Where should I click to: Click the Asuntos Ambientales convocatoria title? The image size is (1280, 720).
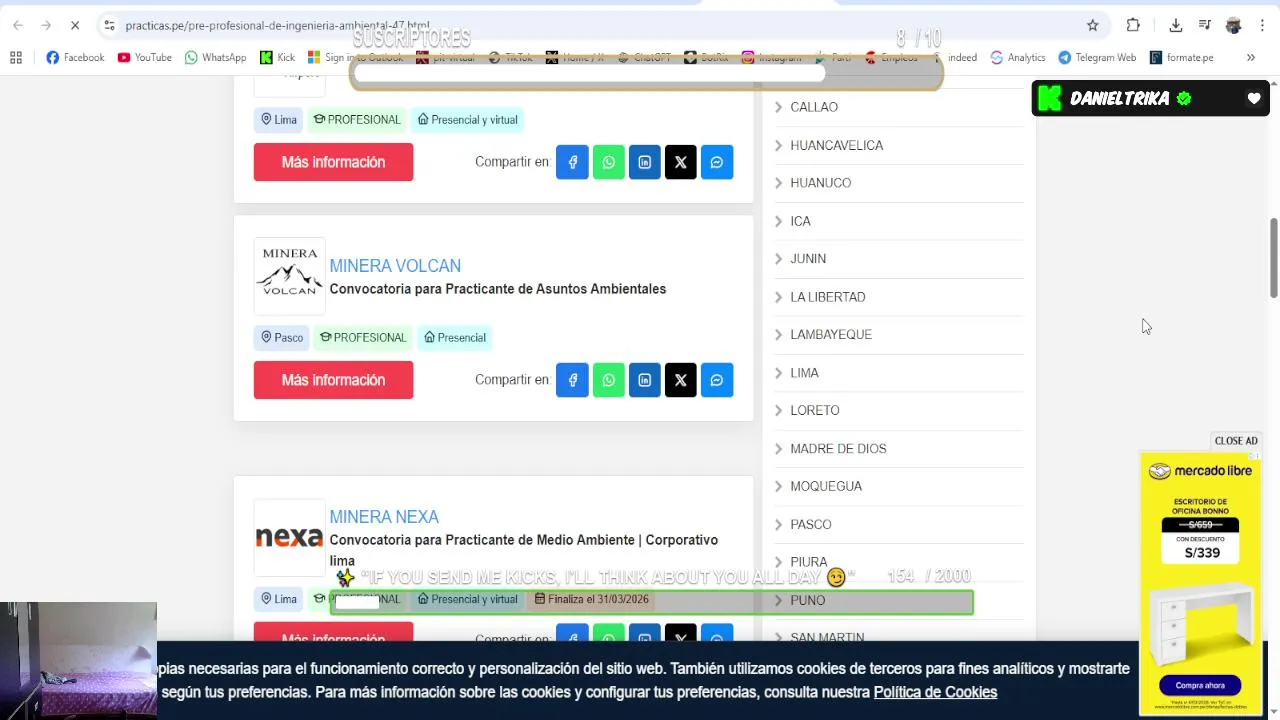pos(498,289)
